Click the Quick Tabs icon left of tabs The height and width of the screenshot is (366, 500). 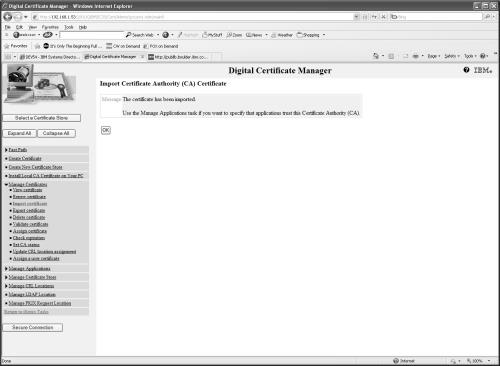(8, 57)
